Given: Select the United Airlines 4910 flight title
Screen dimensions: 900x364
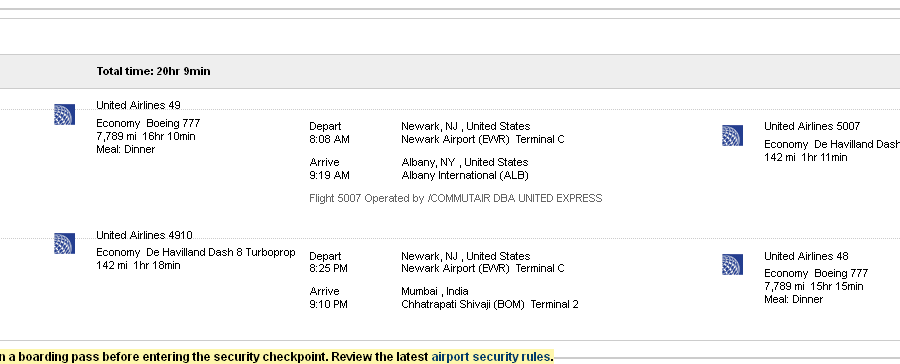Looking at the screenshot, I should pyautogui.click(x=144, y=235).
